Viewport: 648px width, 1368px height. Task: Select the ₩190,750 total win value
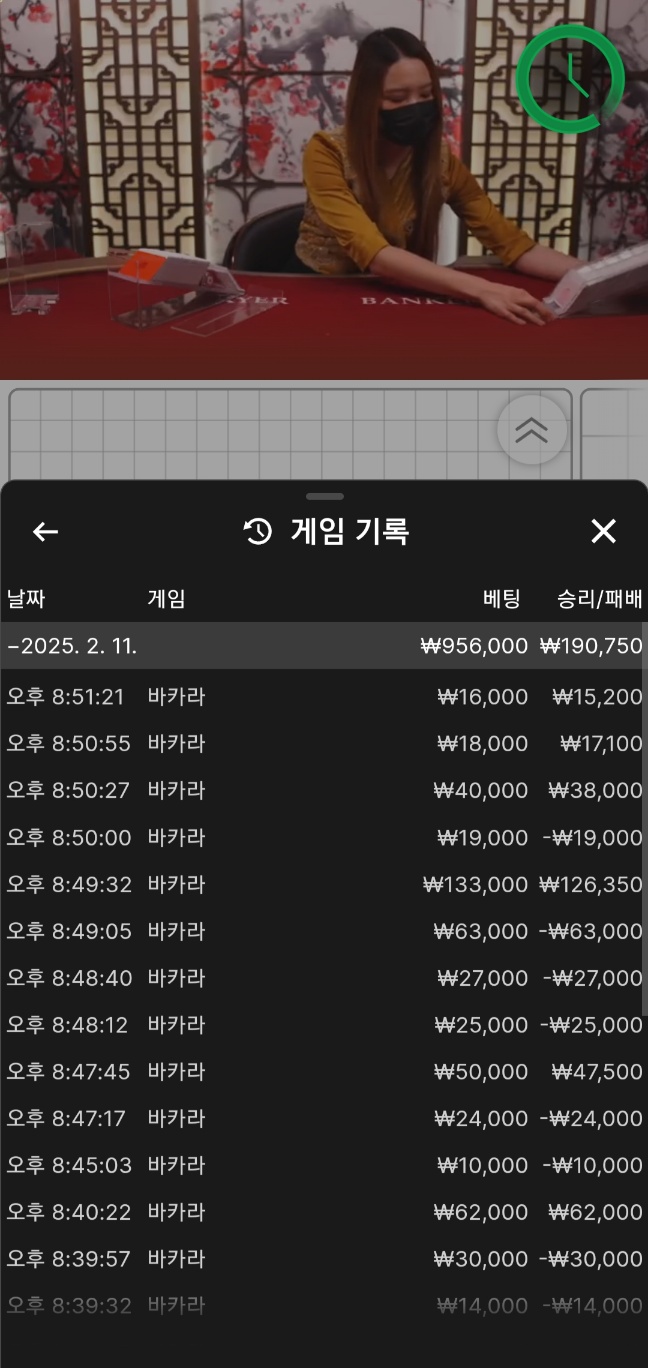click(591, 646)
